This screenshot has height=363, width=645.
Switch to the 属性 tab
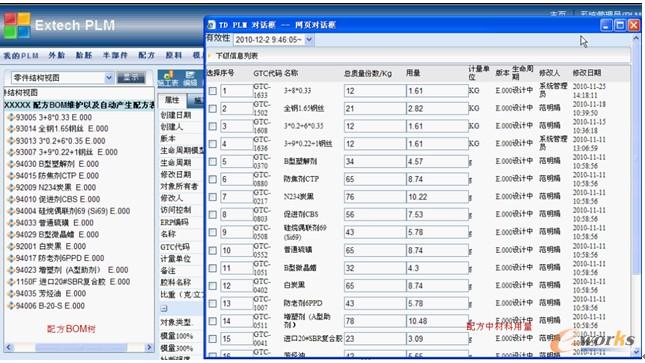[172, 100]
